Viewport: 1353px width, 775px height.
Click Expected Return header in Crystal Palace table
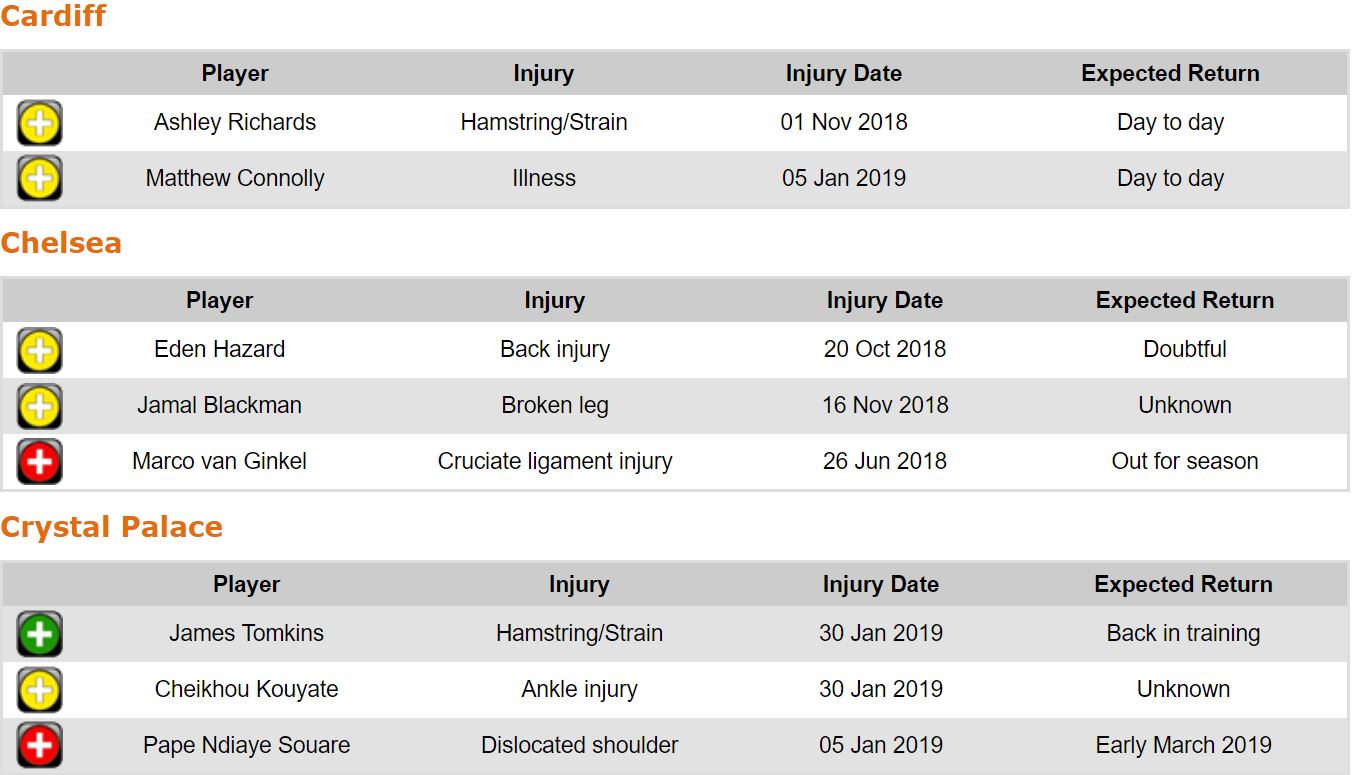(1183, 584)
